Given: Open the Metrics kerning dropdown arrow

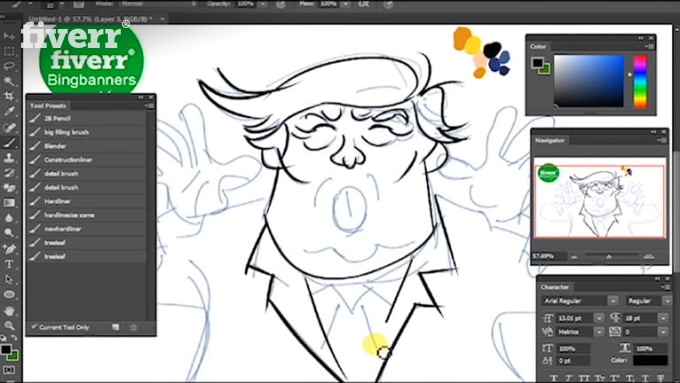Looking at the screenshot, I should 599,332.
